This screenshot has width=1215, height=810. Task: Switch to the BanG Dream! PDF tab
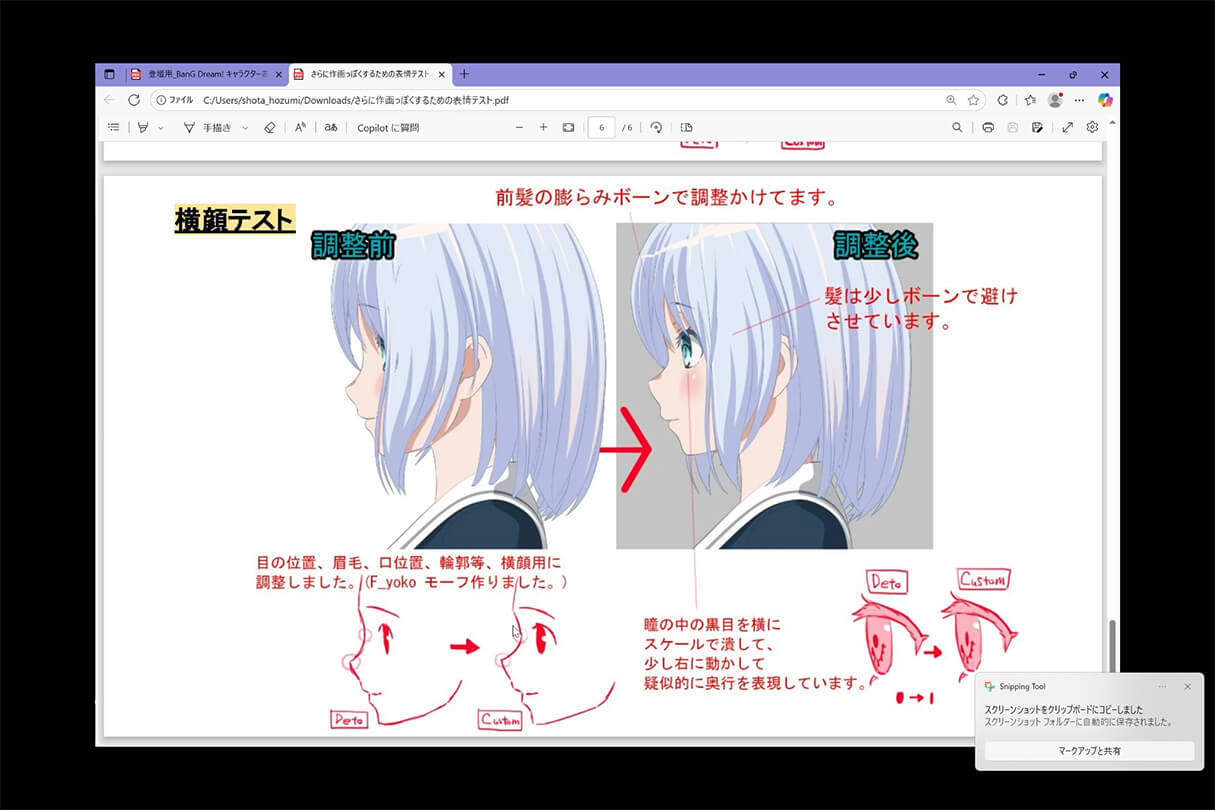(205, 74)
